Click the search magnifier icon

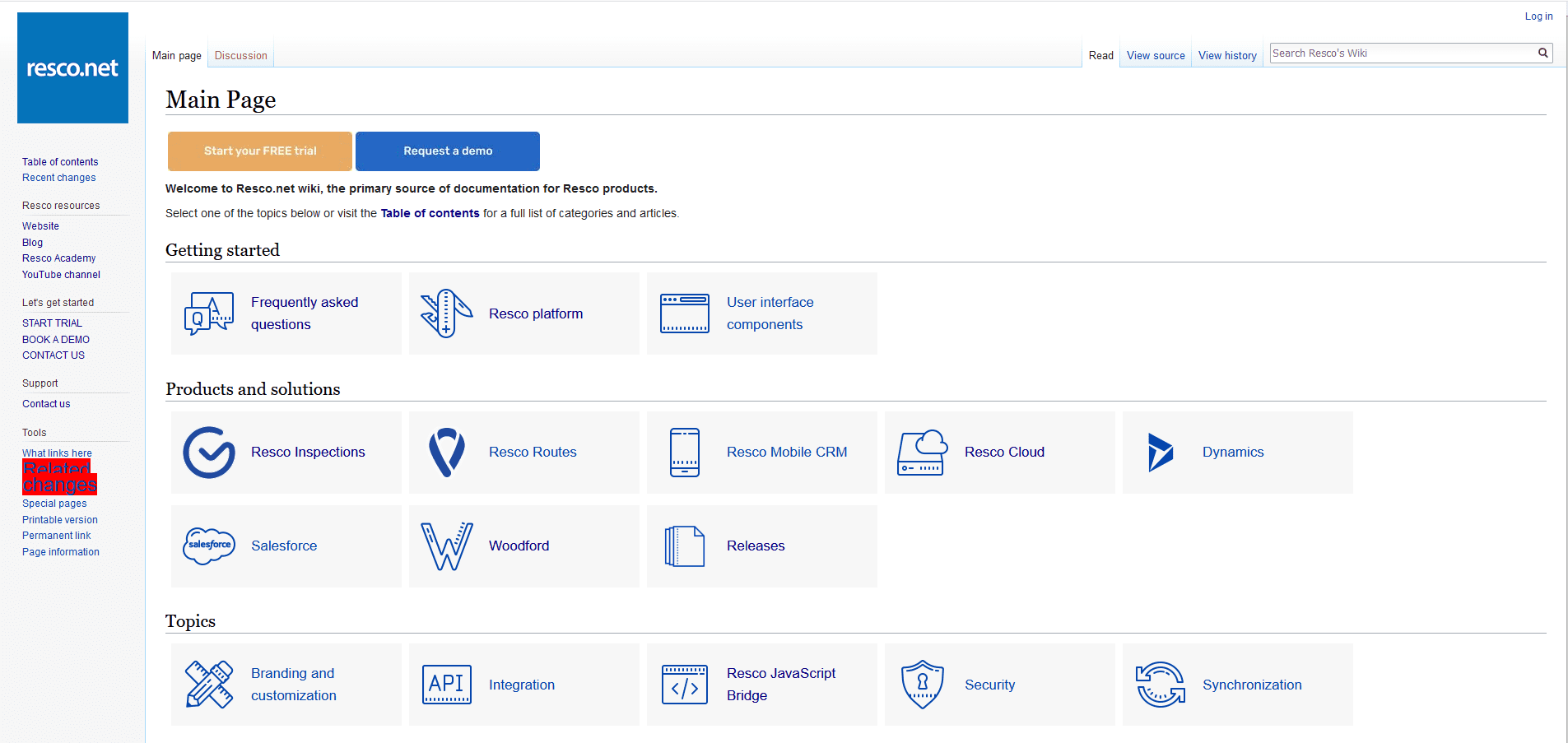click(x=1543, y=53)
